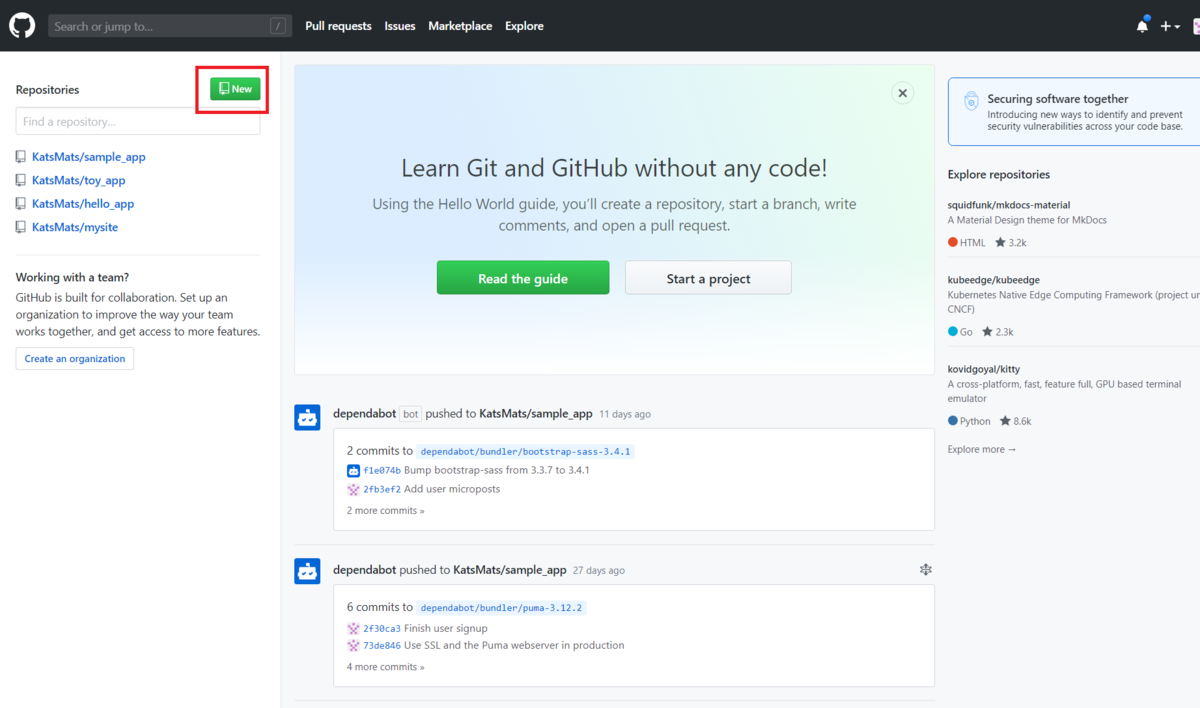
Task: Focus the 'Find a repository' filter box
Action: click(x=138, y=122)
